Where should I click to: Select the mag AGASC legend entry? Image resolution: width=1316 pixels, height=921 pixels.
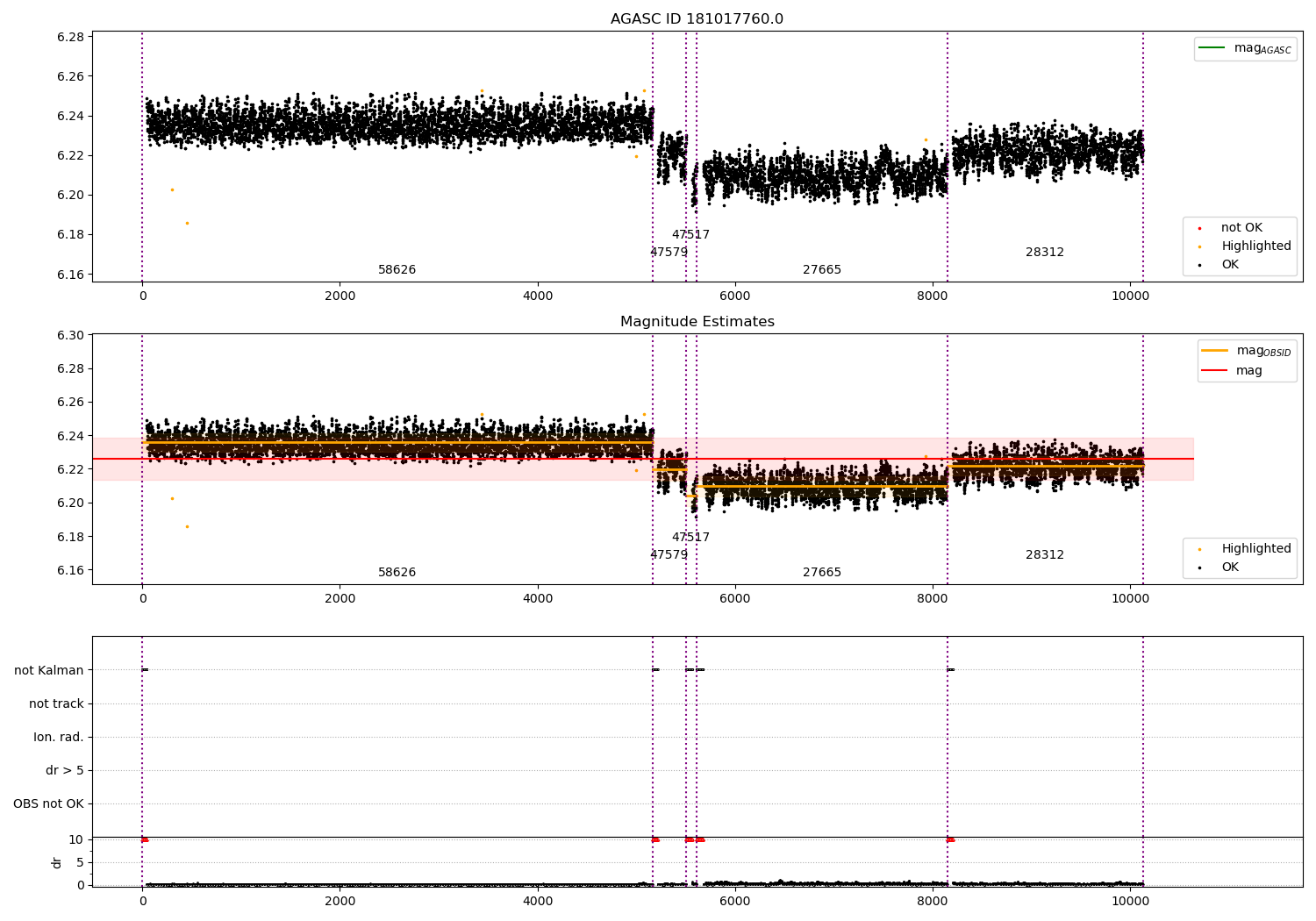(x=1245, y=48)
